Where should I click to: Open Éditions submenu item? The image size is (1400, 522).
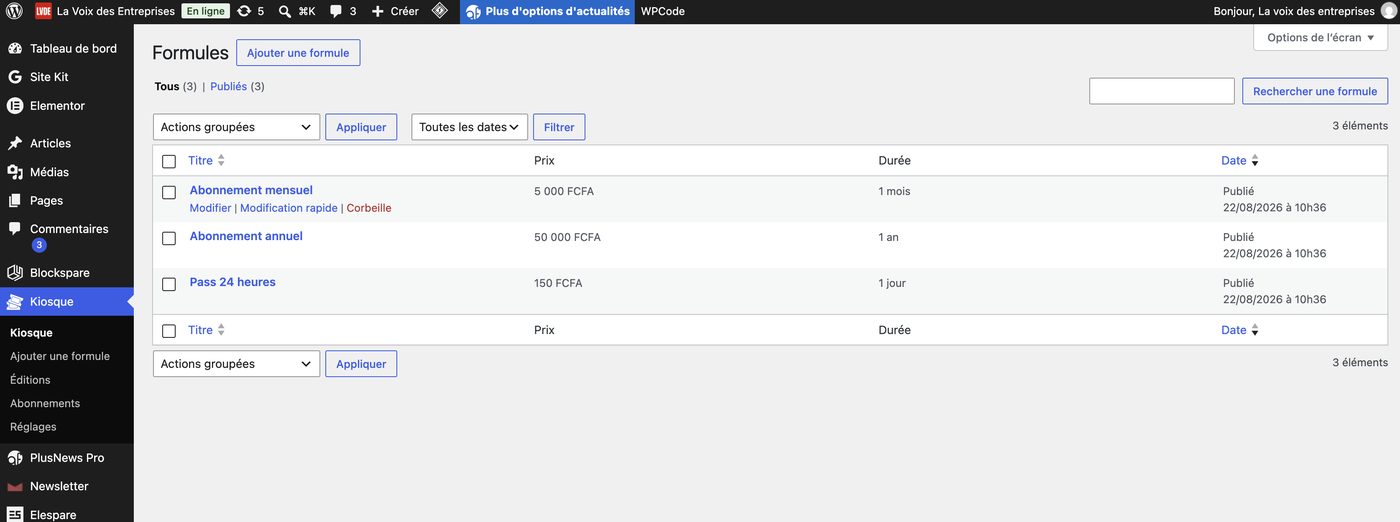(30, 380)
